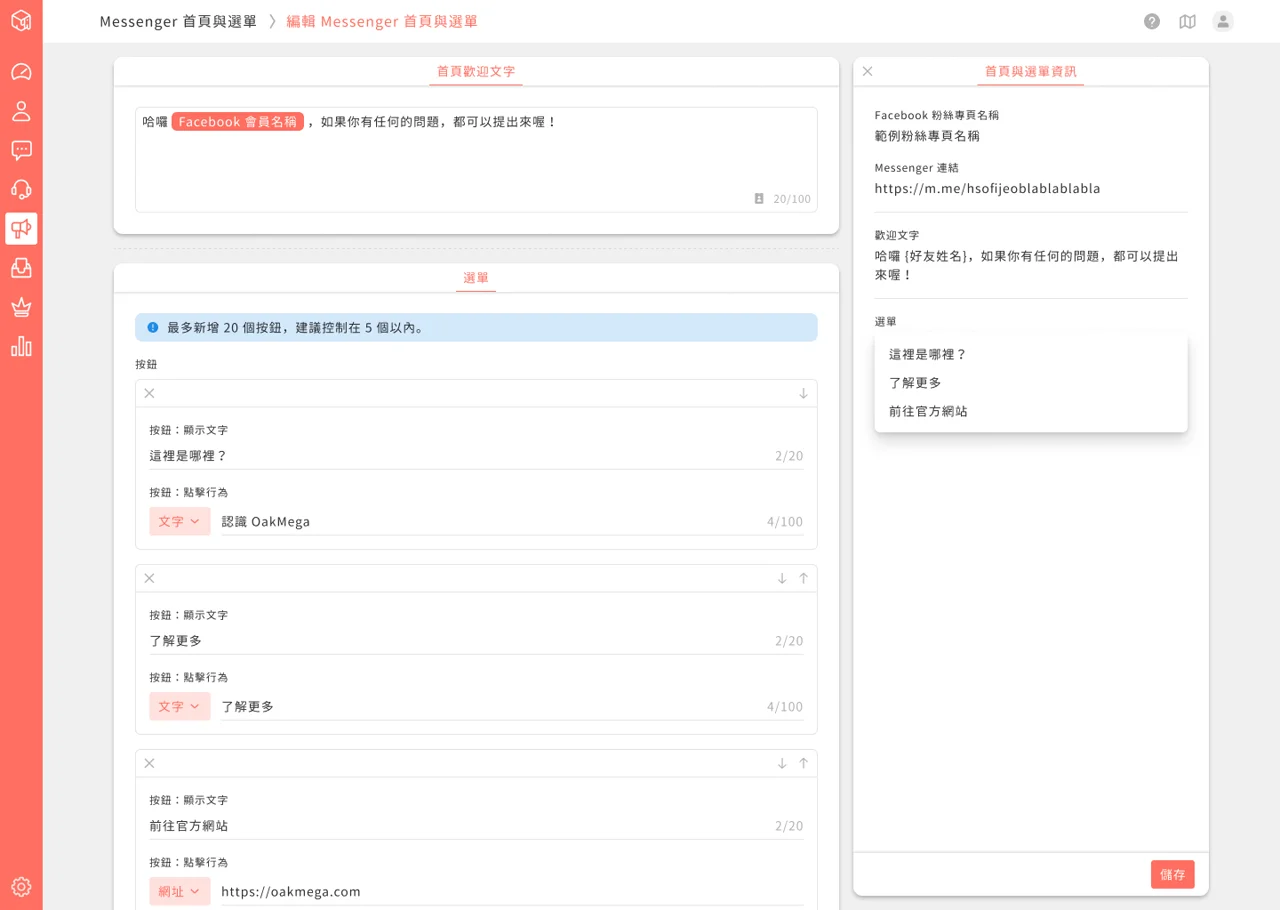
Task: Open the crown icon in sidebar
Action: click(21, 307)
